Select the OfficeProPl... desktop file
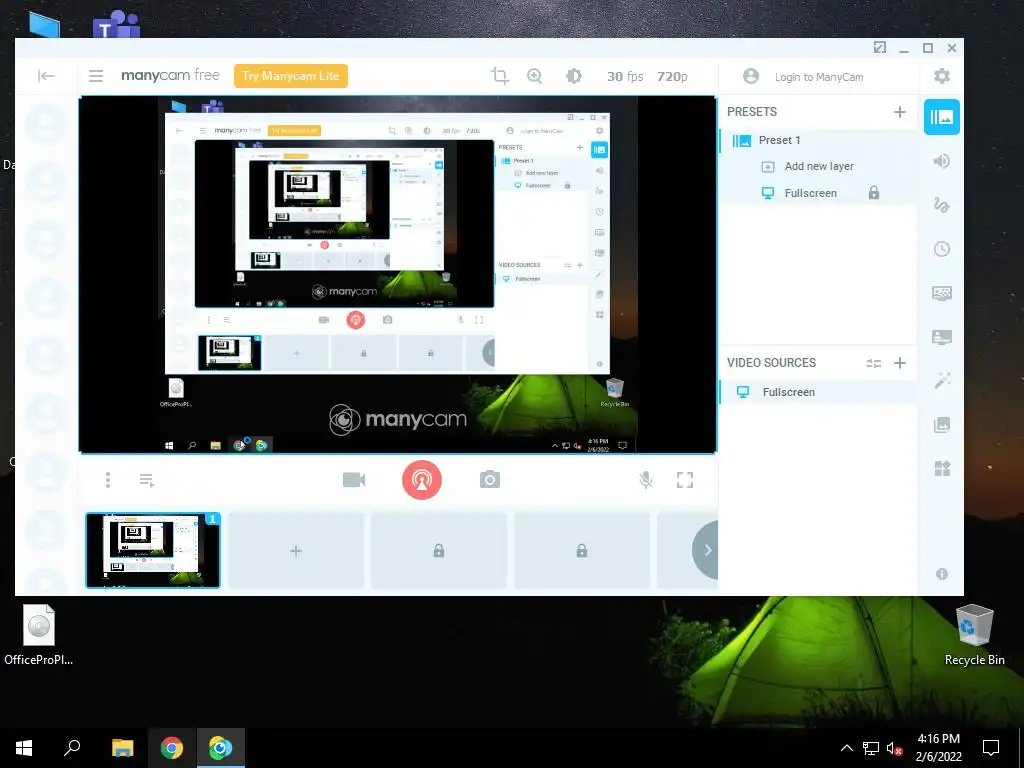The image size is (1024, 768). 39,635
